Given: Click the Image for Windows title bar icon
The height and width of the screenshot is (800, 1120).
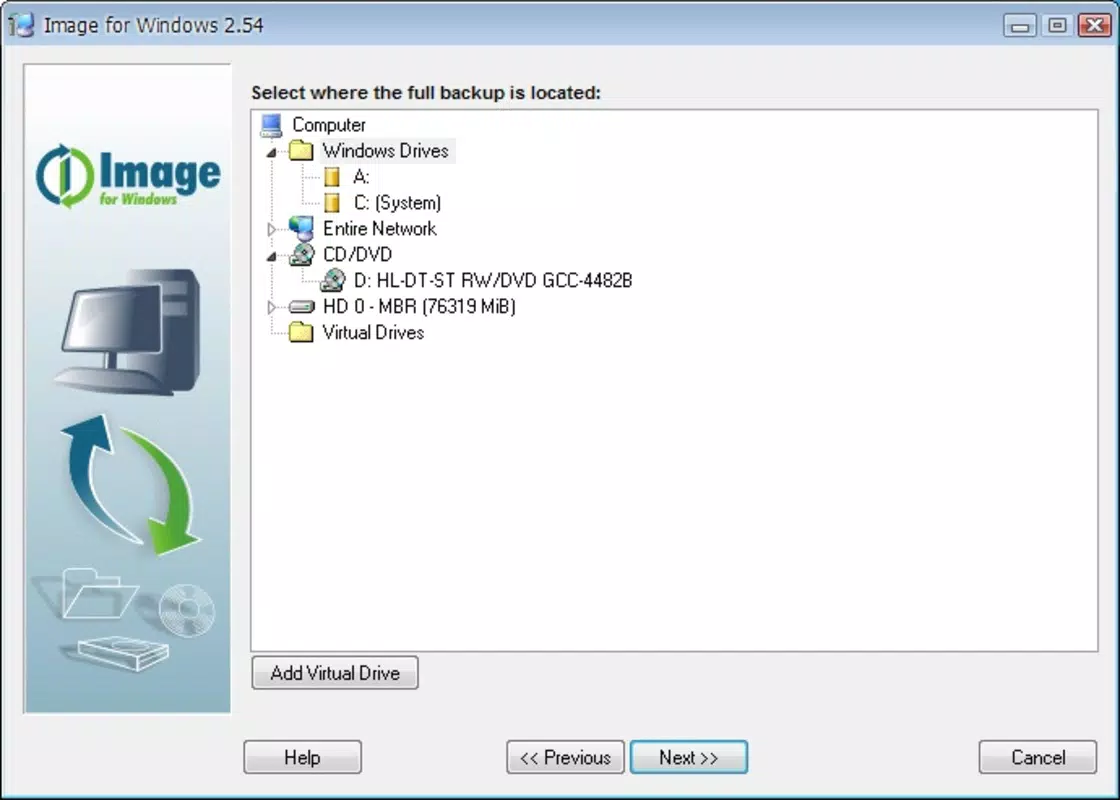Looking at the screenshot, I should (21, 25).
